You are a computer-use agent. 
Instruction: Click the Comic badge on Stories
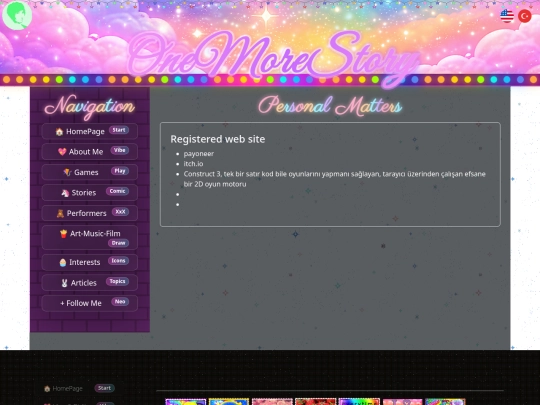click(x=117, y=191)
